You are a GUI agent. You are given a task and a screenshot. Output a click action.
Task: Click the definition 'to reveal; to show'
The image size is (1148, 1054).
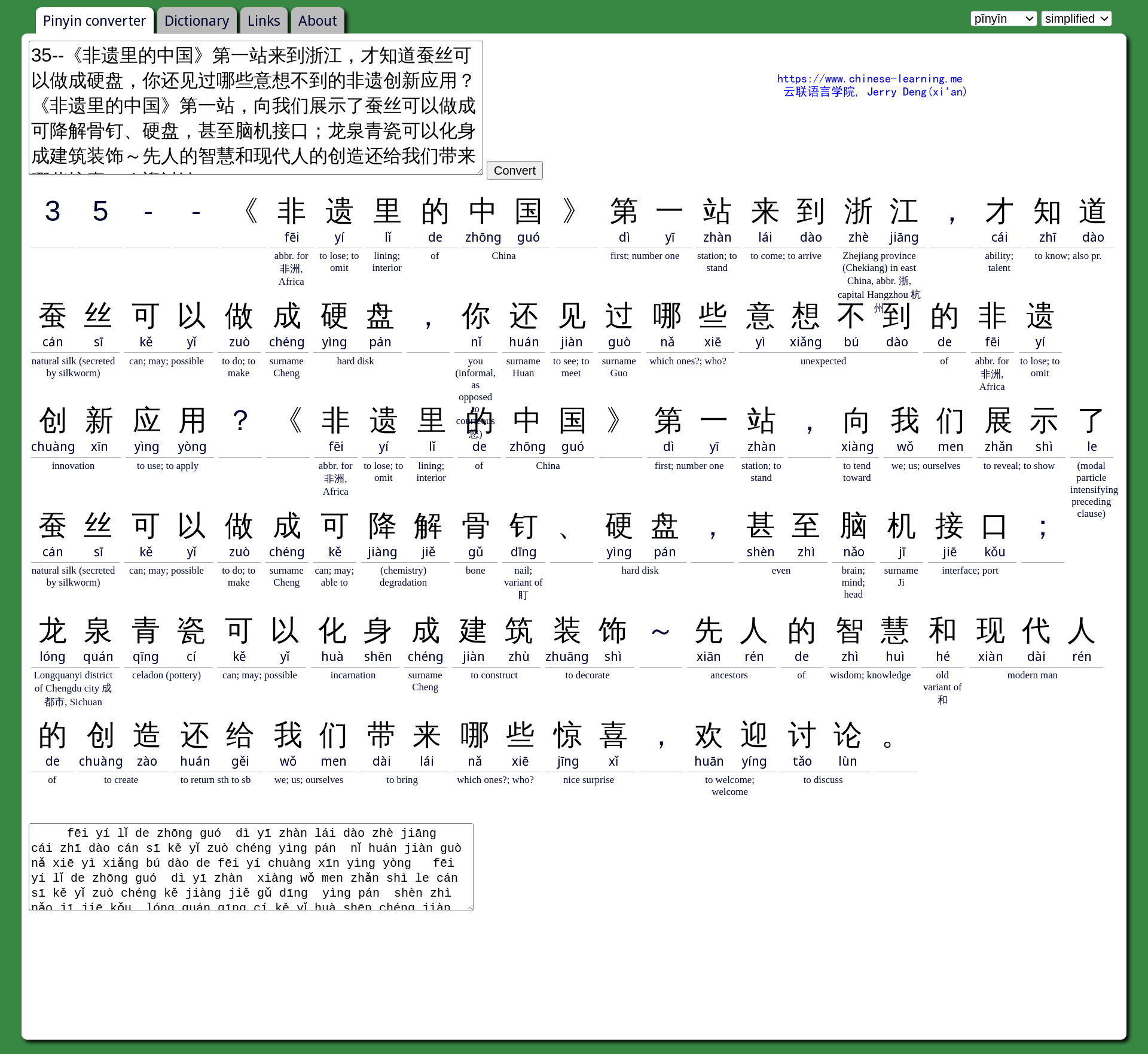1019,465
